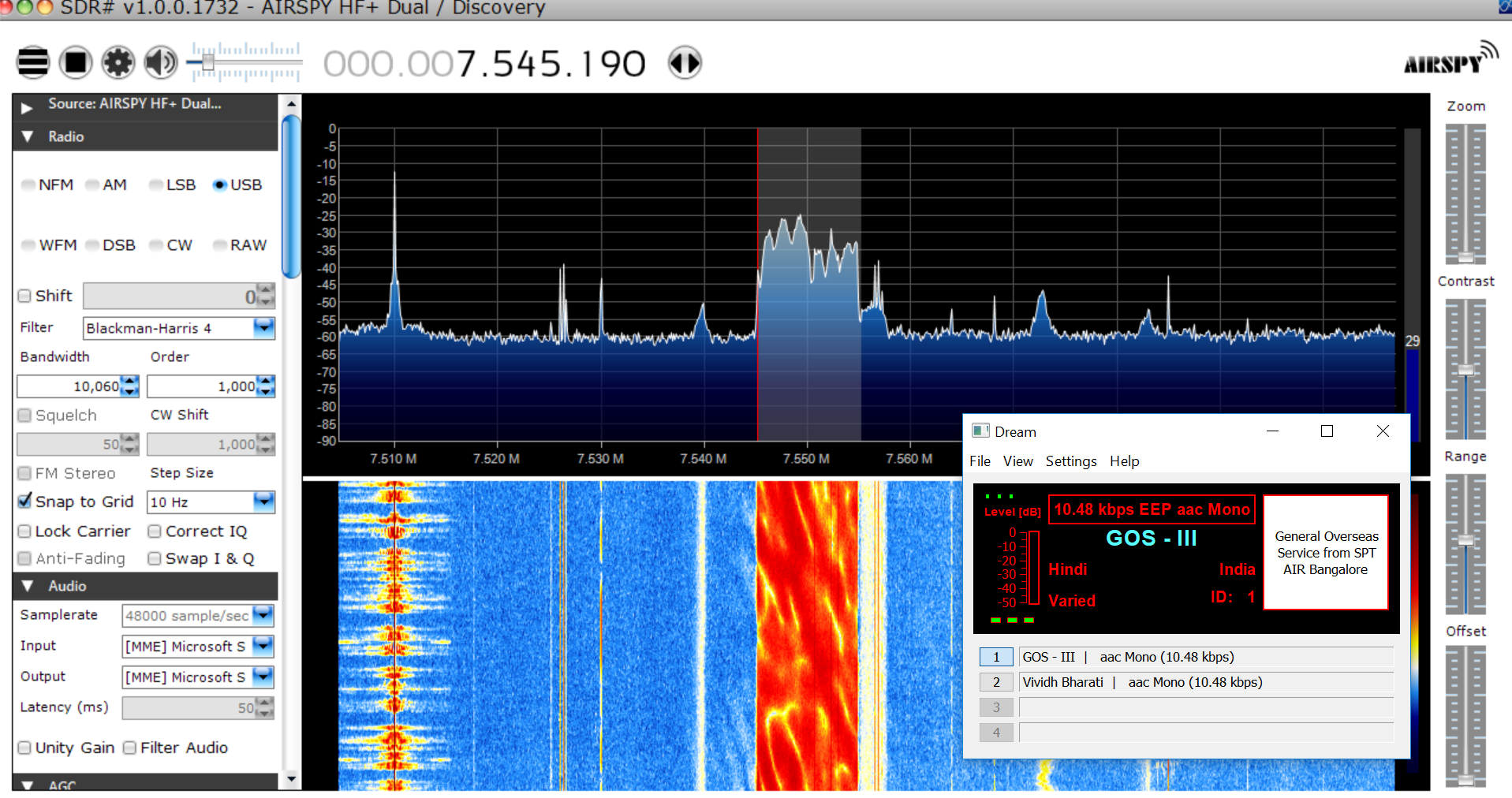Stop the radio with the stop button
1512x798 pixels.
pos(76,62)
